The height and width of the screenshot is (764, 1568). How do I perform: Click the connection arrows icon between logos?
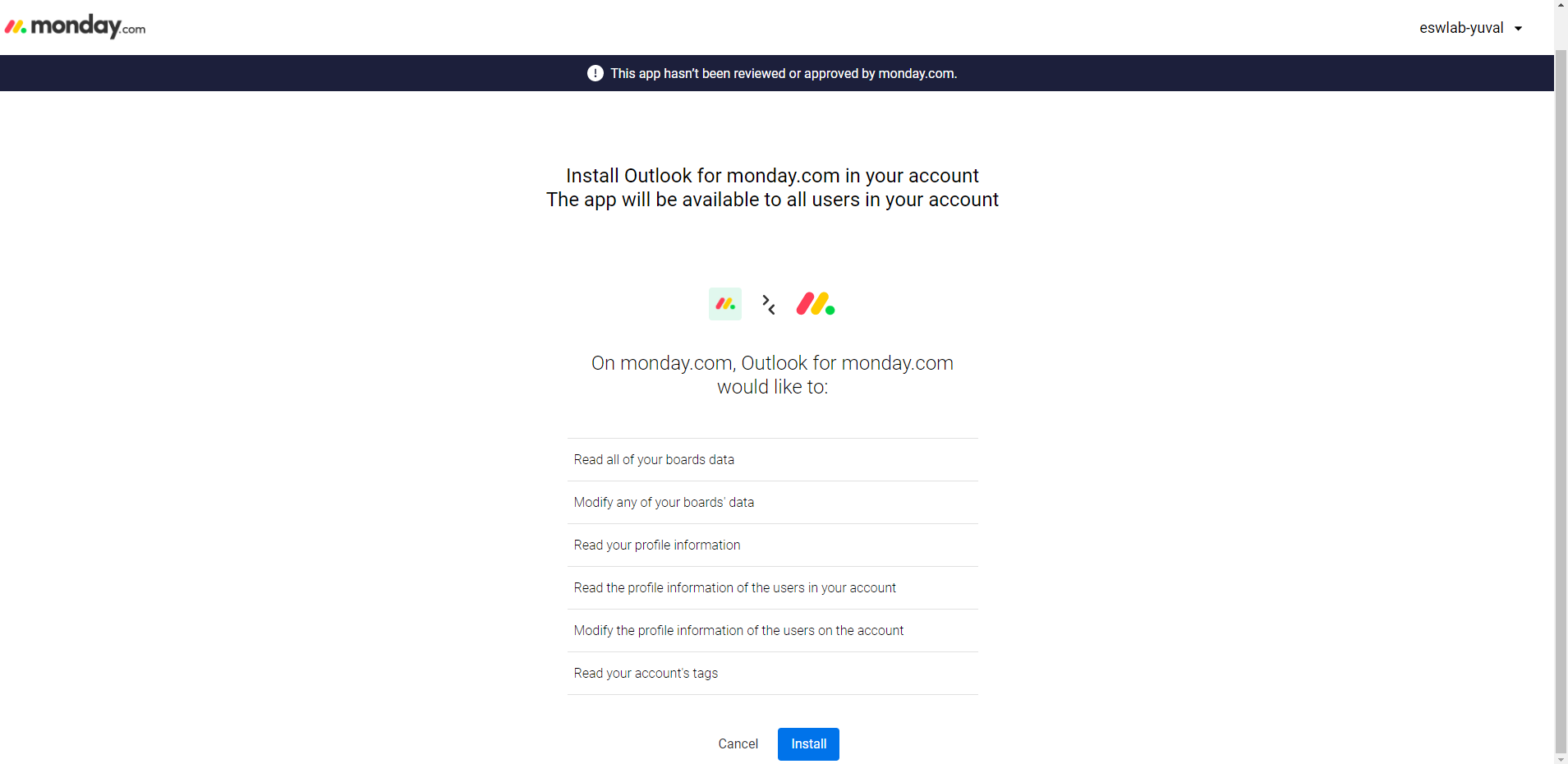[769, 305]
